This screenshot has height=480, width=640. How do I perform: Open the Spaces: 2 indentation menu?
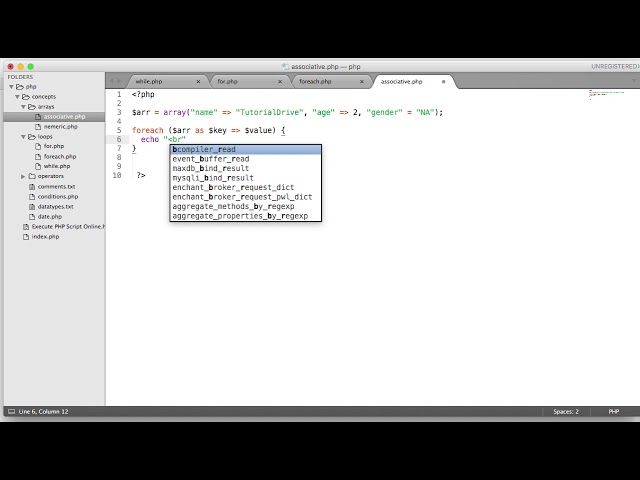(566, 411)
